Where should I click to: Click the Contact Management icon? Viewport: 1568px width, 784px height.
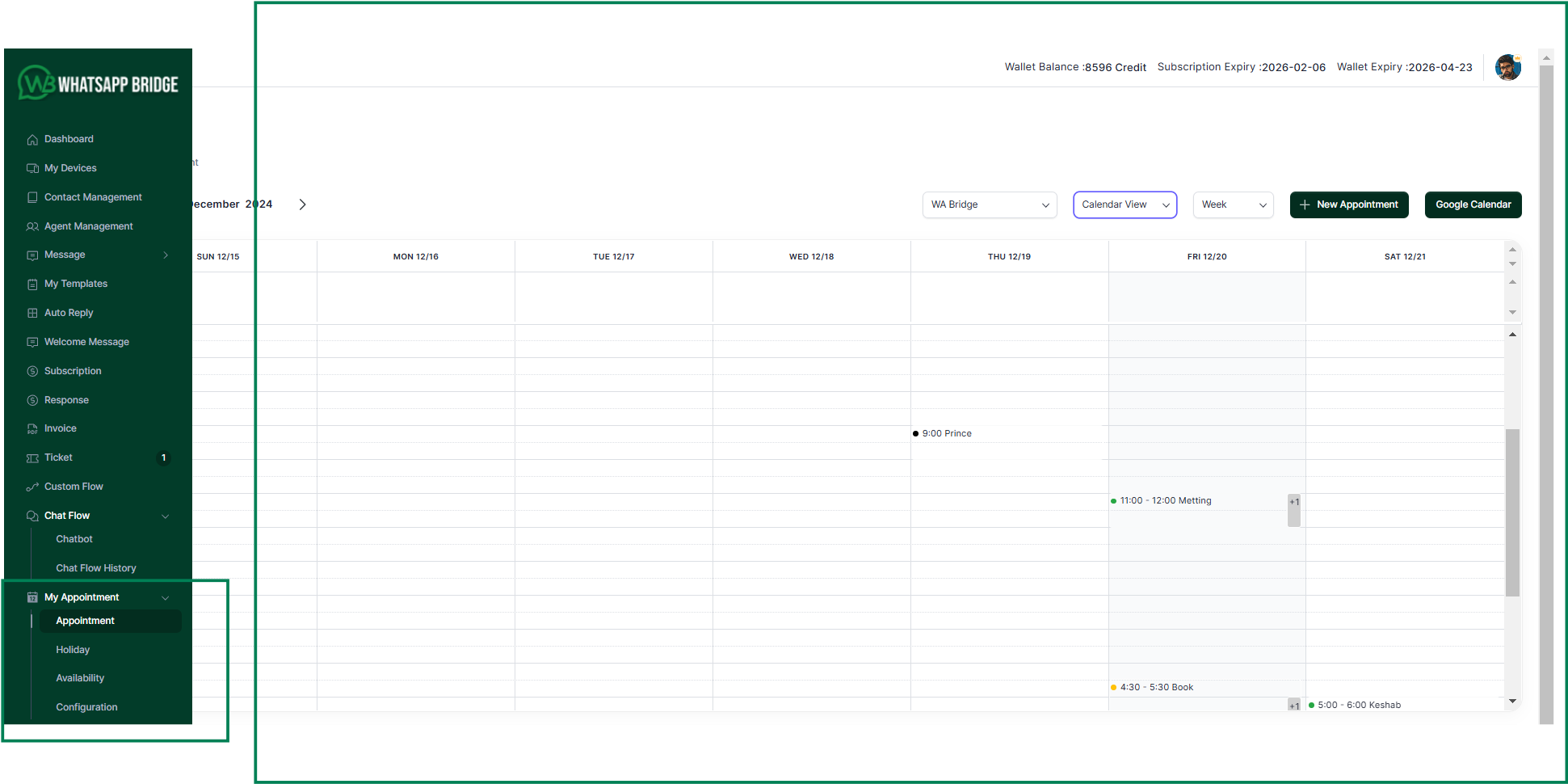coord(32,197)
